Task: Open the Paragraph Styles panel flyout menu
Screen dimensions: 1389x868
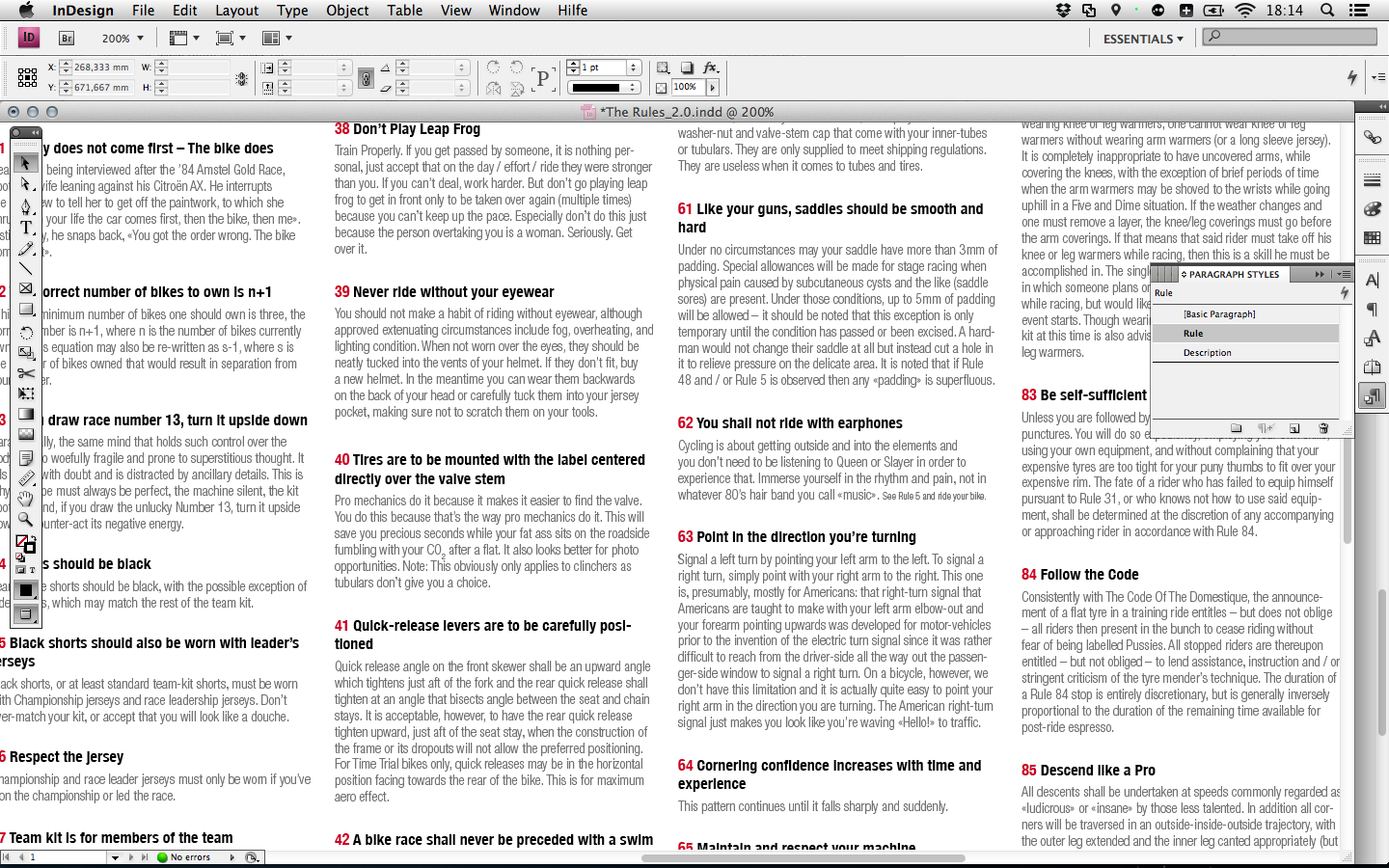Action: [x=1344, y=274]
